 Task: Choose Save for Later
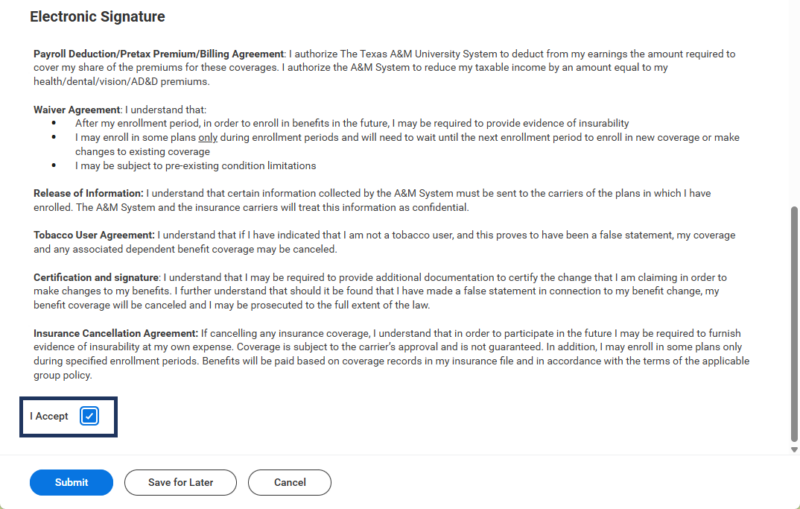181,482
